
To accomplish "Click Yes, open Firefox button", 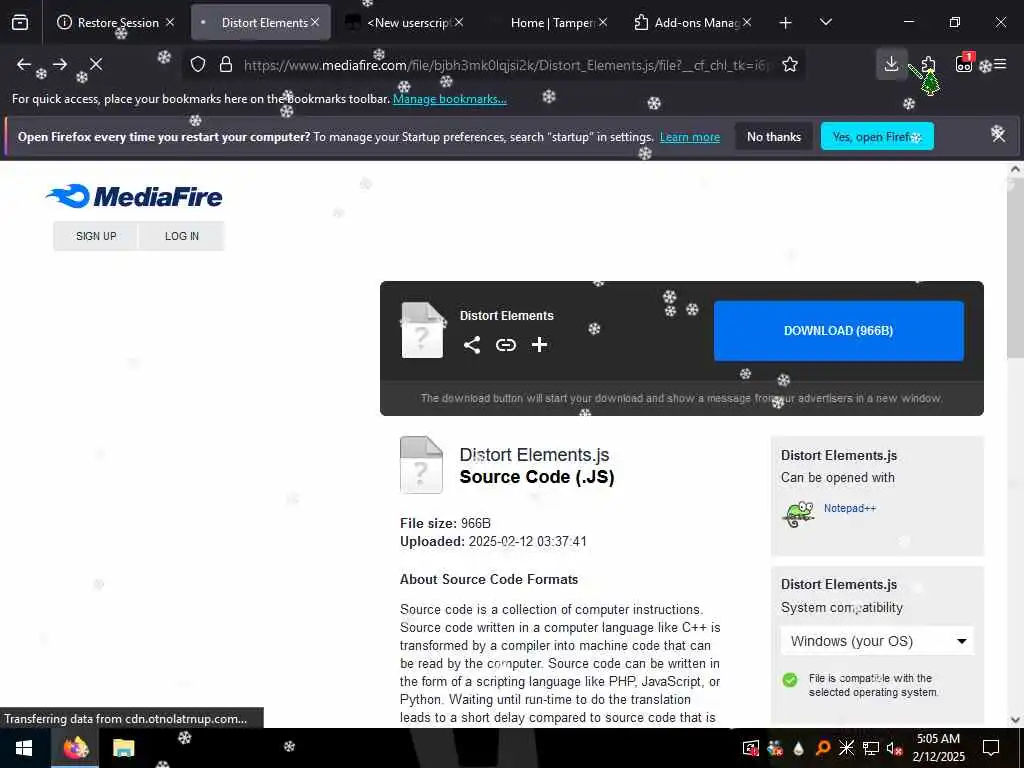I will tap(877, 136).
